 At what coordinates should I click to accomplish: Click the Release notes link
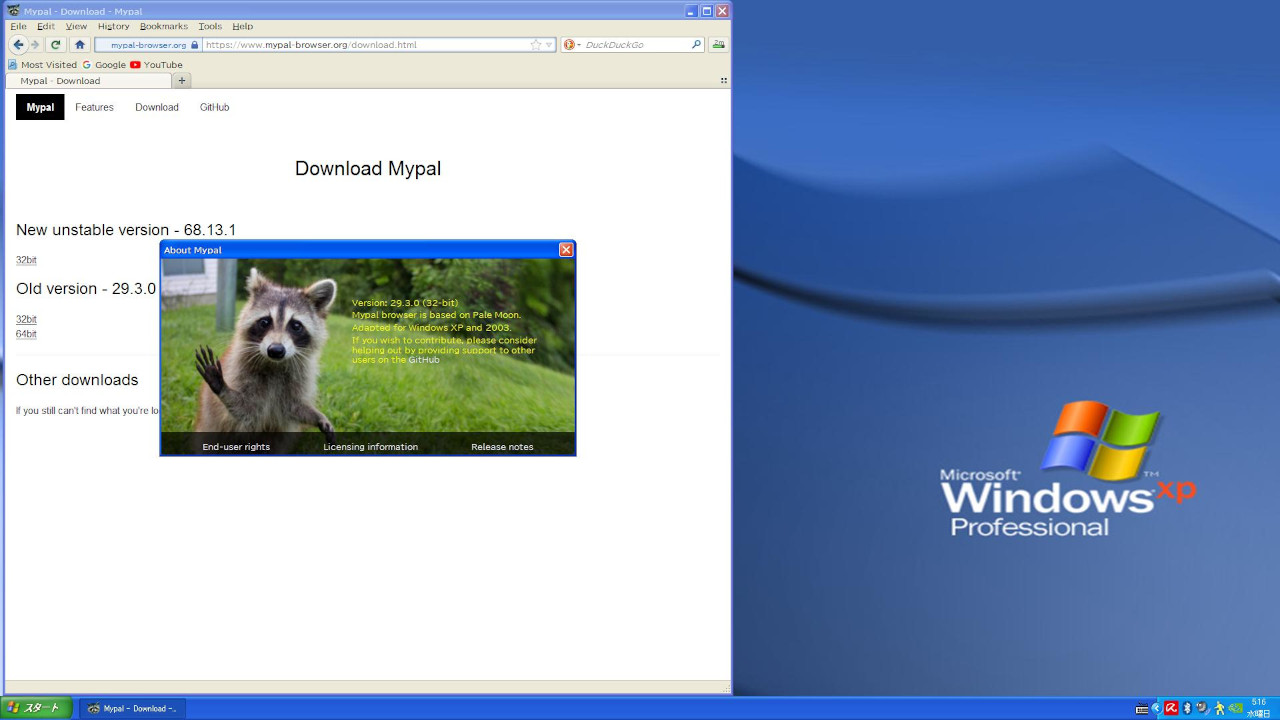pos(502,447)
